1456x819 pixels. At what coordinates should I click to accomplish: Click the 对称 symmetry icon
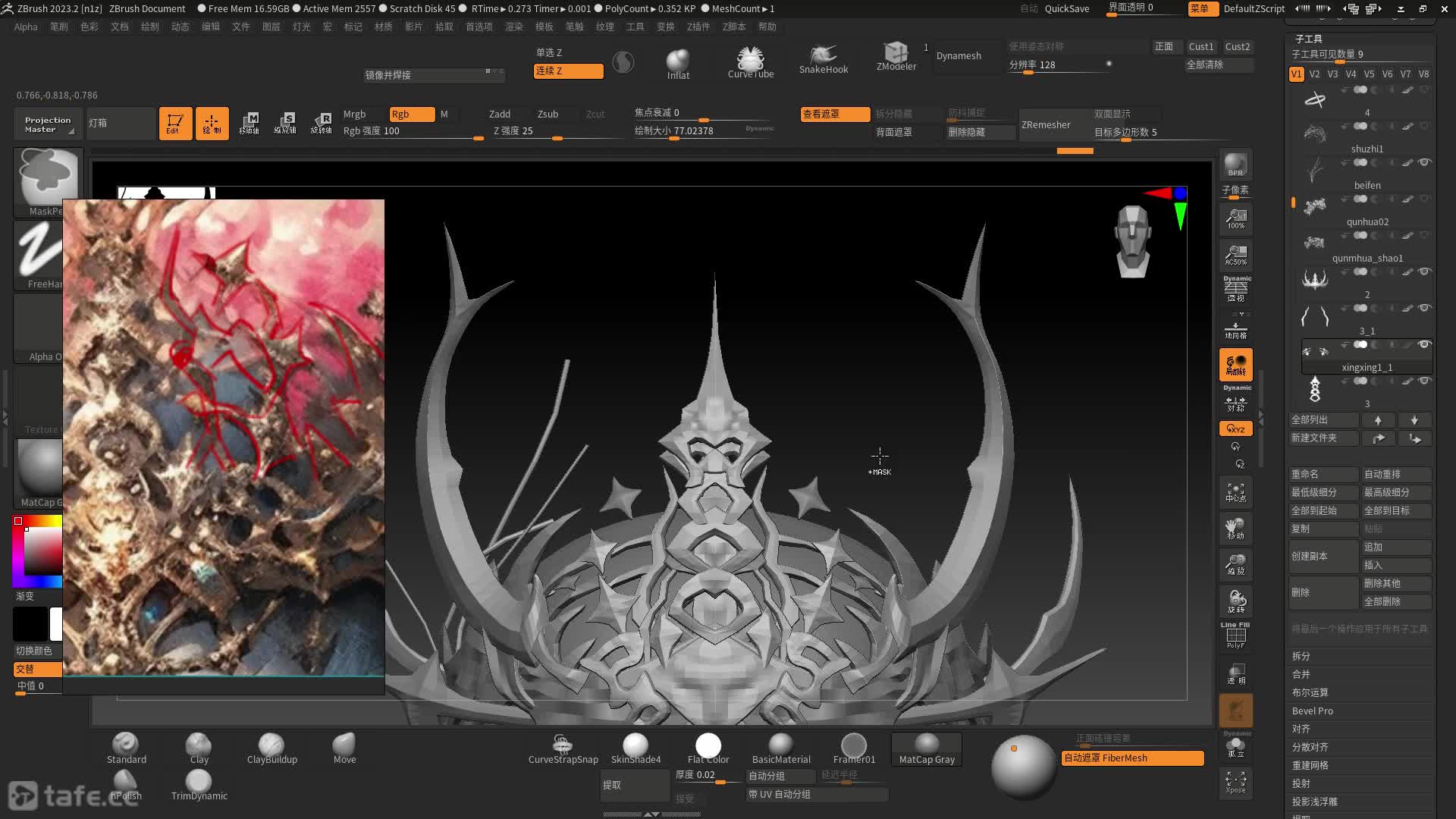(x=1236, y=403)
